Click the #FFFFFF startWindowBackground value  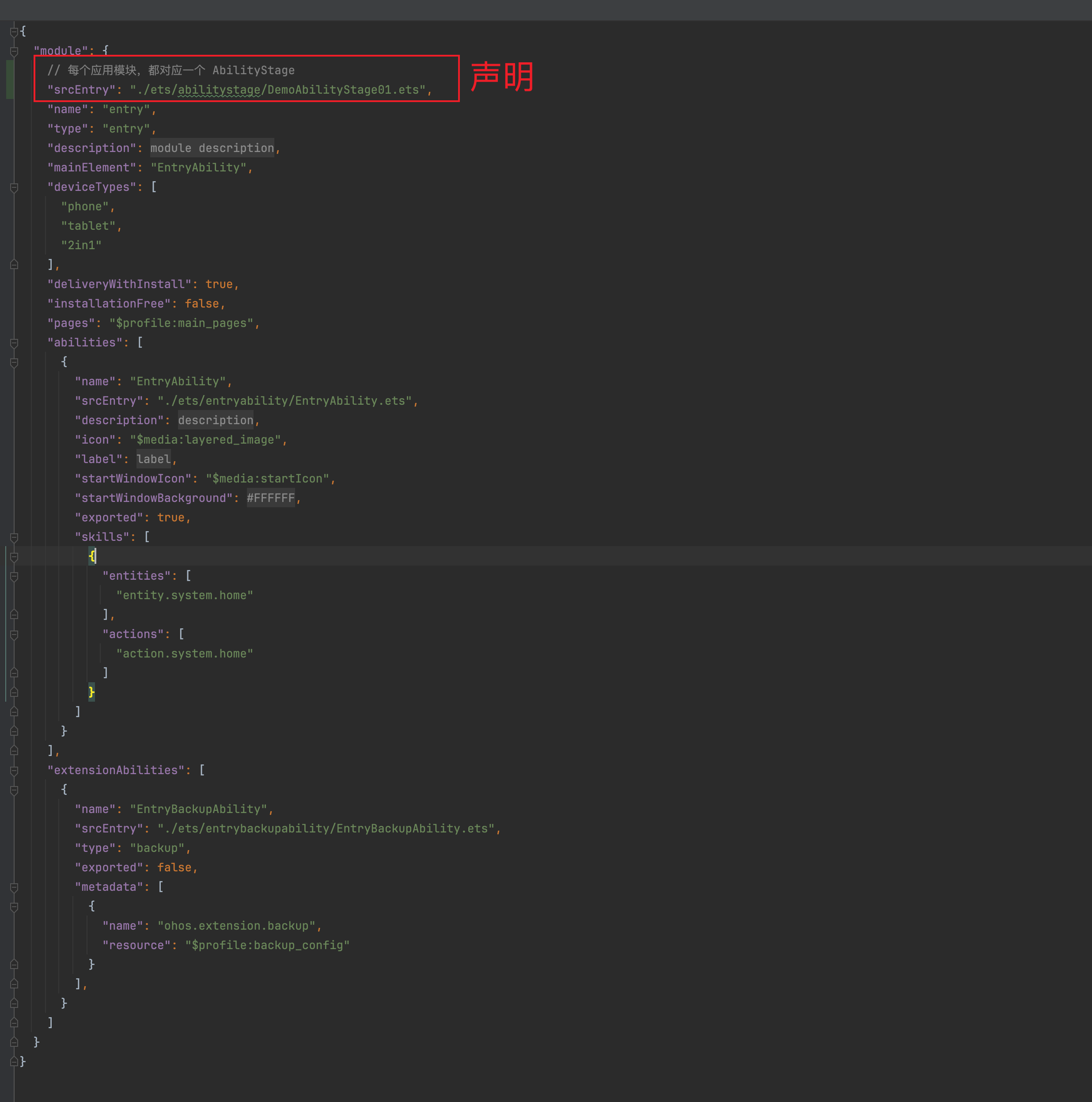click(271, 498)
